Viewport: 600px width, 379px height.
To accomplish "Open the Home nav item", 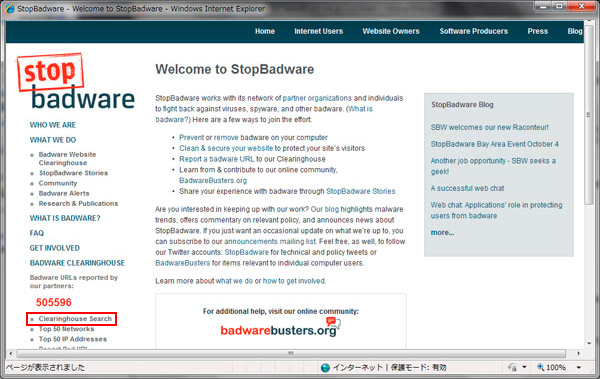I will tap(265, 31).
